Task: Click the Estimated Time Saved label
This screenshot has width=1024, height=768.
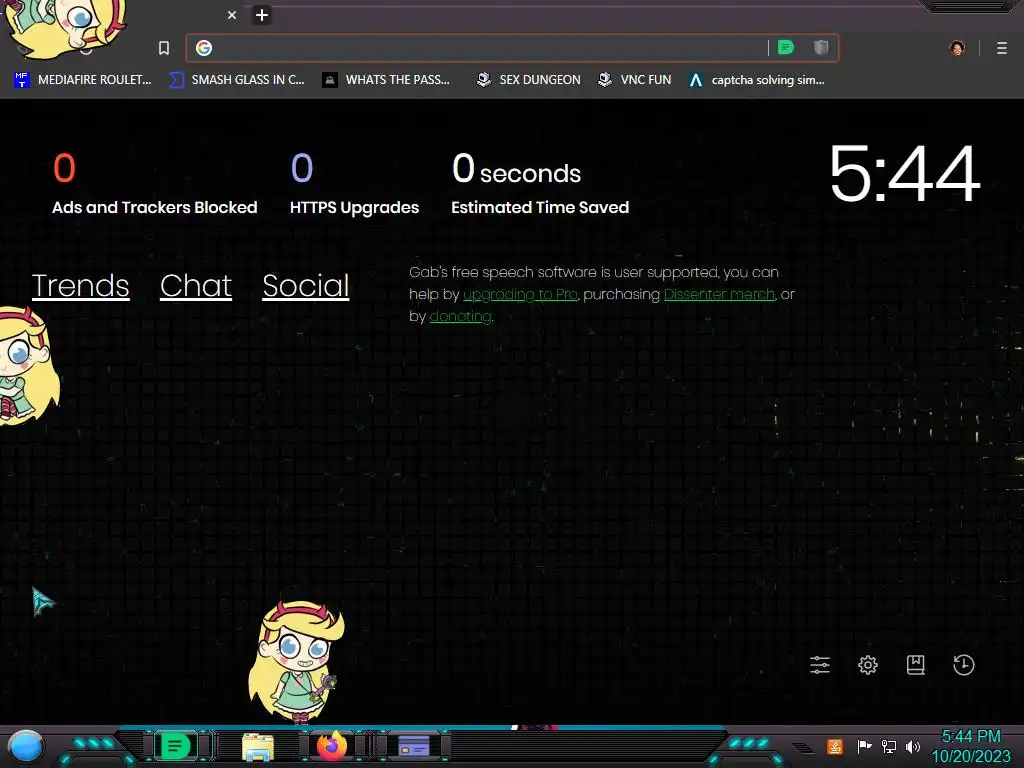Action: click(x=540, y=207)
